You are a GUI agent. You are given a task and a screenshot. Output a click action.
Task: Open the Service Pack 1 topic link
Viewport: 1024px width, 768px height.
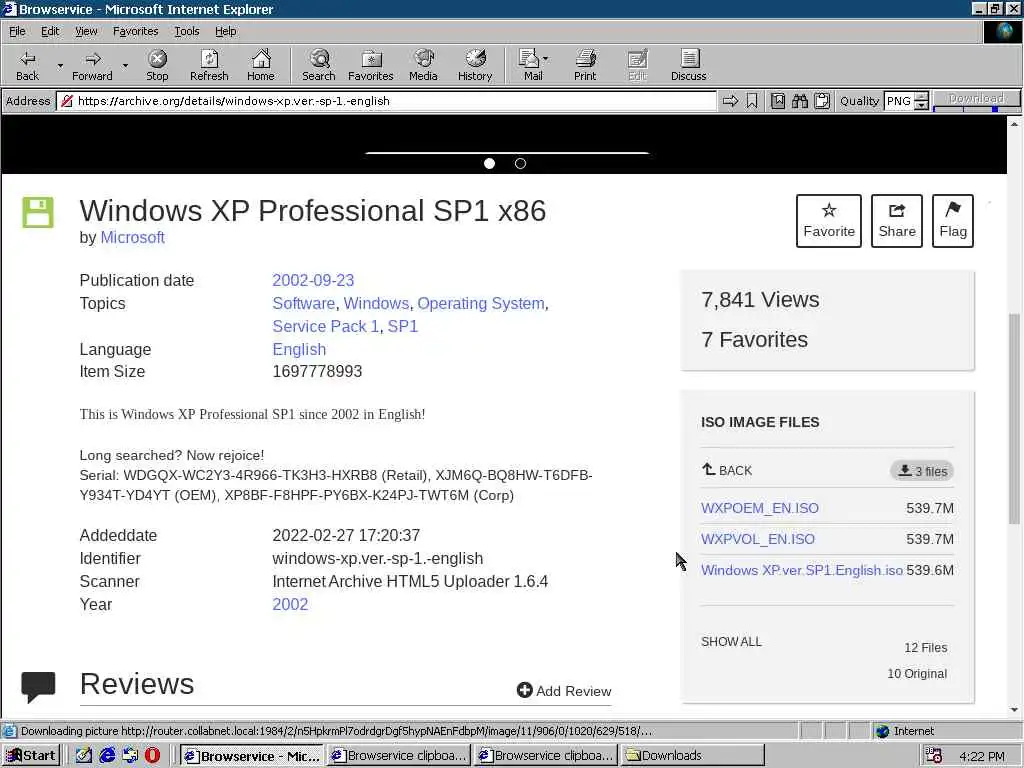click(325, 326)
